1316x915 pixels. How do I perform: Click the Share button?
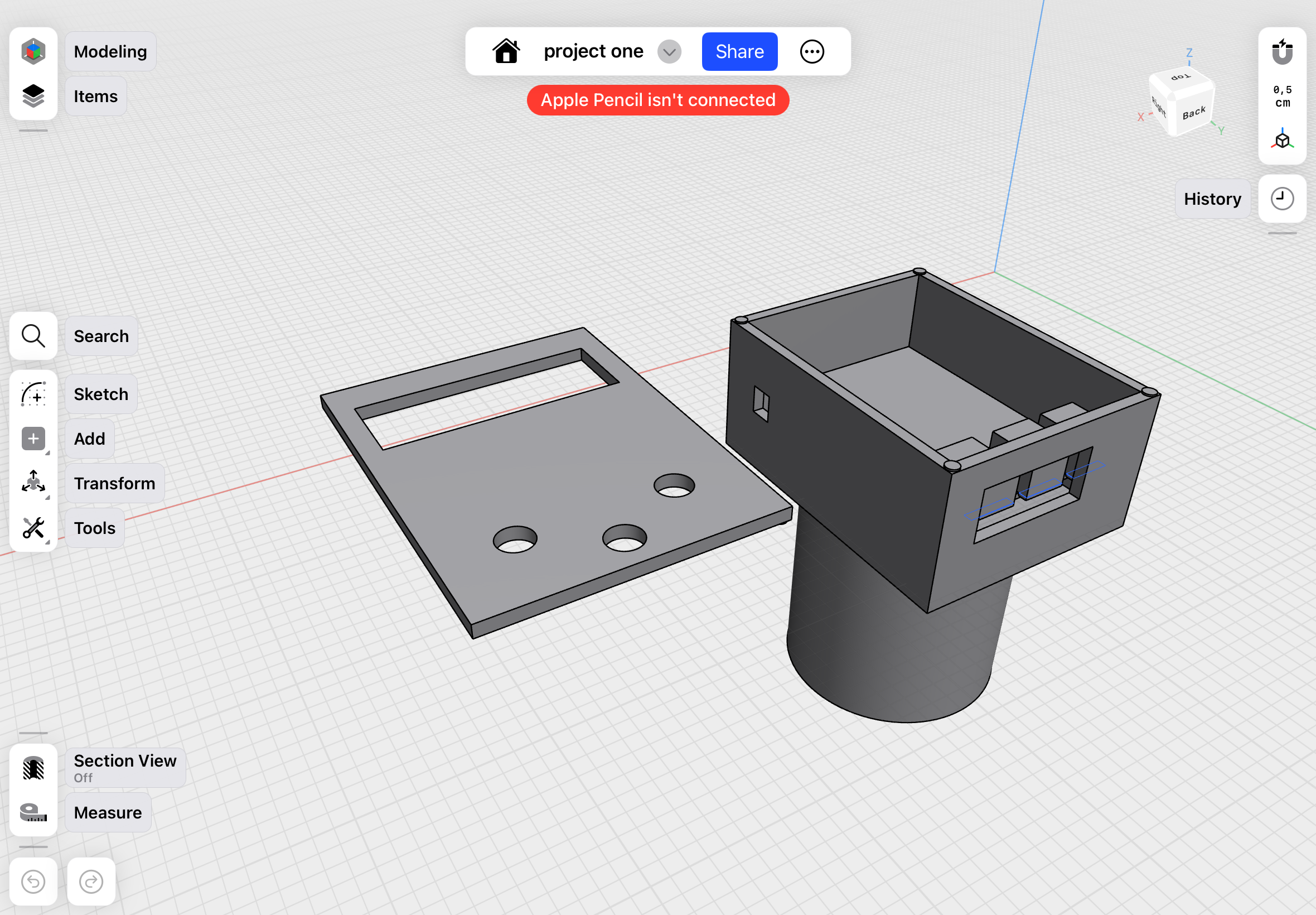739,51
